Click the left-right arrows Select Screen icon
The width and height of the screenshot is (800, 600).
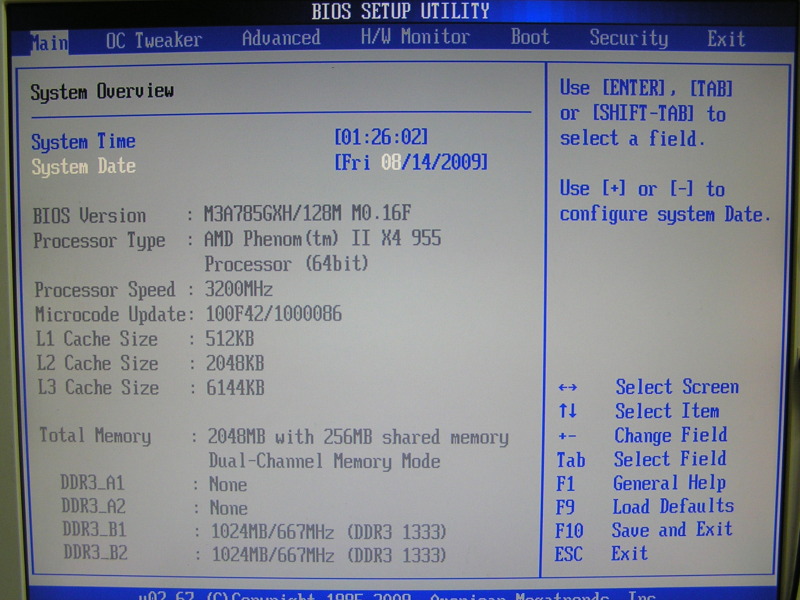coord(567,387)
